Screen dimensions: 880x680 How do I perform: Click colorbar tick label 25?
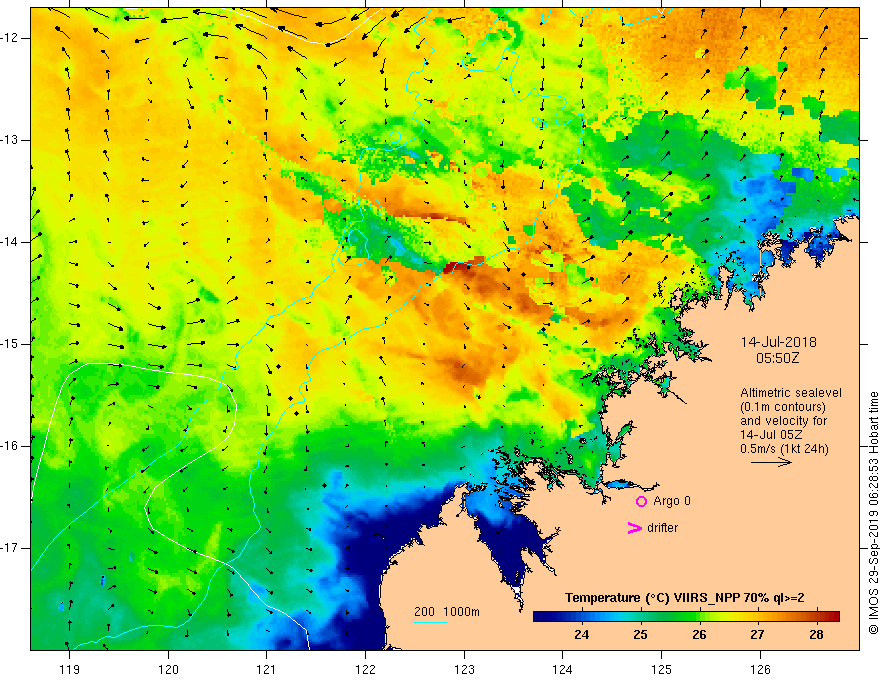click(x=640, y=635)
